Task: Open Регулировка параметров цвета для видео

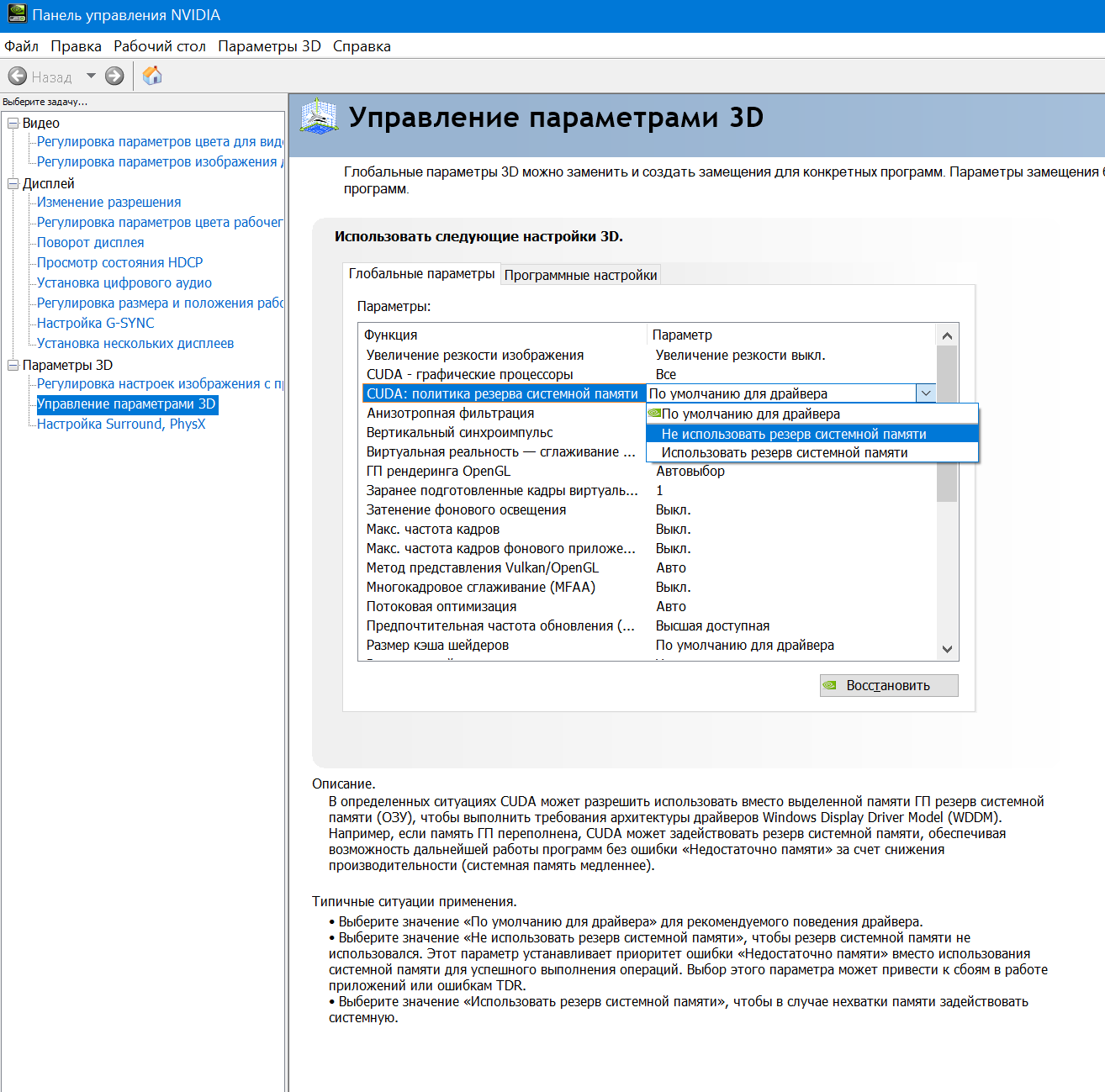Action: pyautogui.click(x=160, y=142)
